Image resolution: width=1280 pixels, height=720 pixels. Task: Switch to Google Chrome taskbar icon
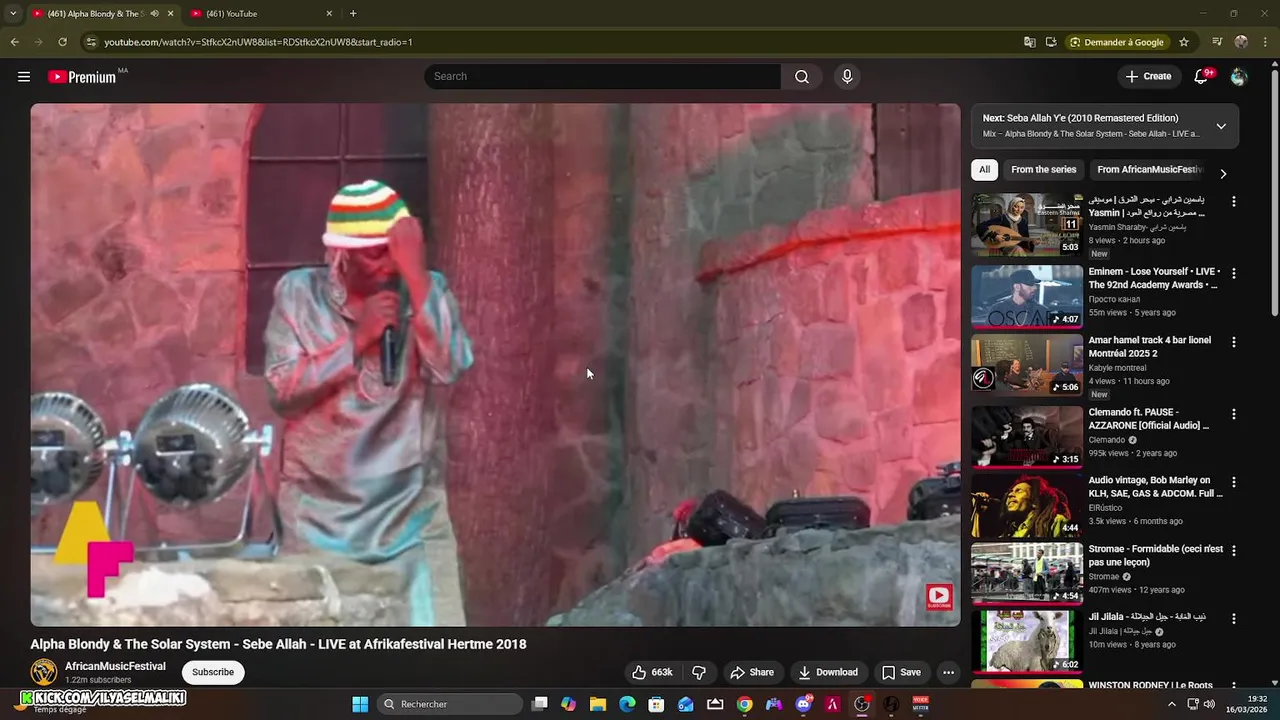click(x=745, y=704)
